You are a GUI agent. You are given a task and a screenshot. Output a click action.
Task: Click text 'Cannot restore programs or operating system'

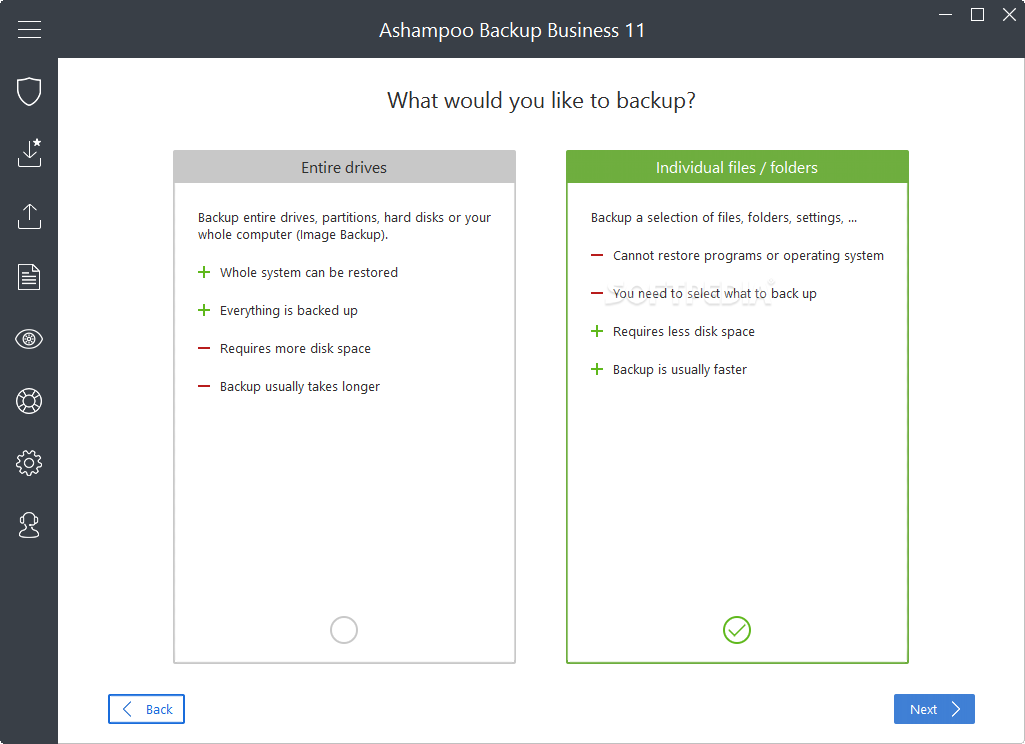(x=748, y=256)
